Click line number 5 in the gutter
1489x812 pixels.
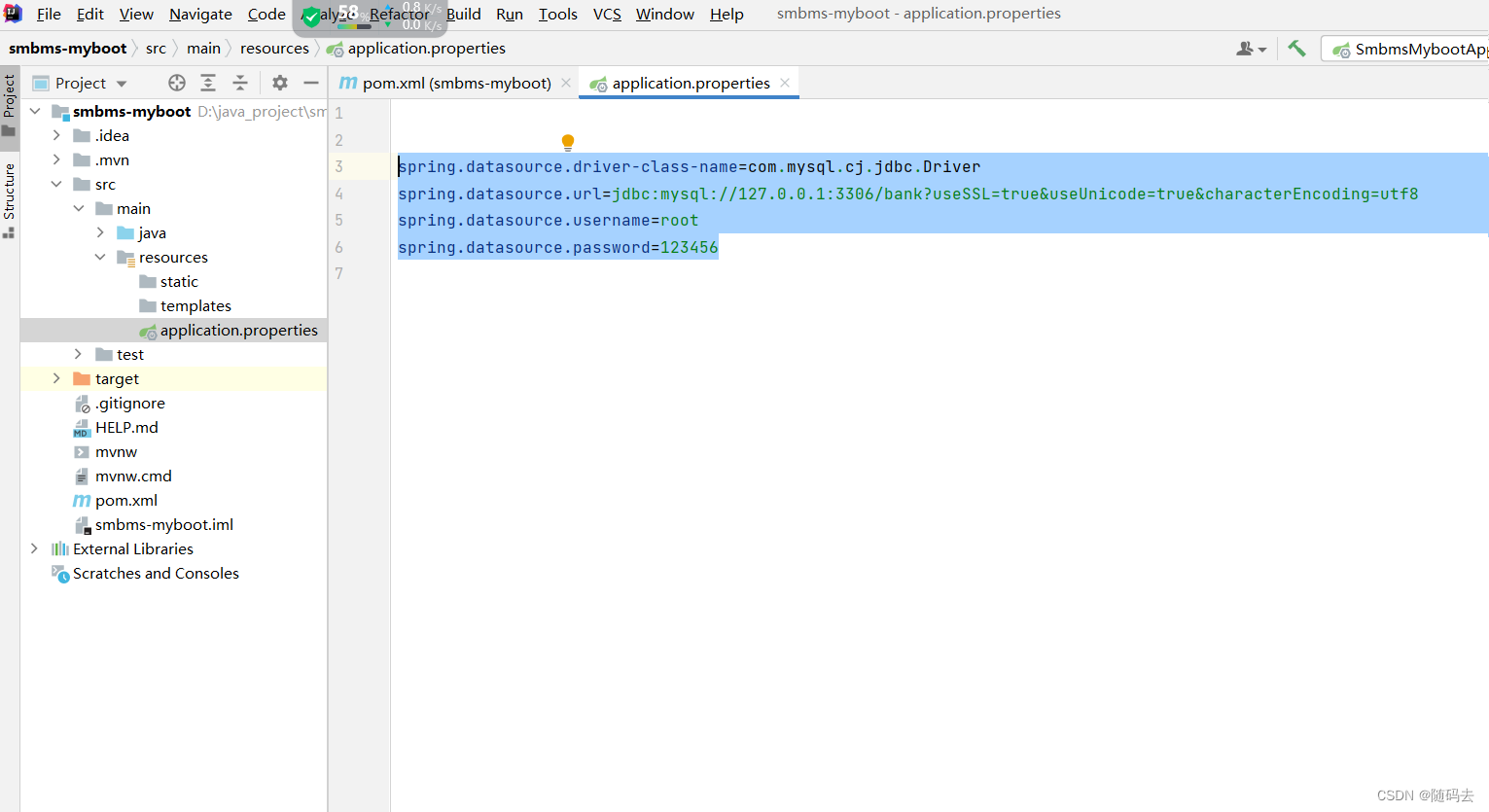[x=338, y=220]
